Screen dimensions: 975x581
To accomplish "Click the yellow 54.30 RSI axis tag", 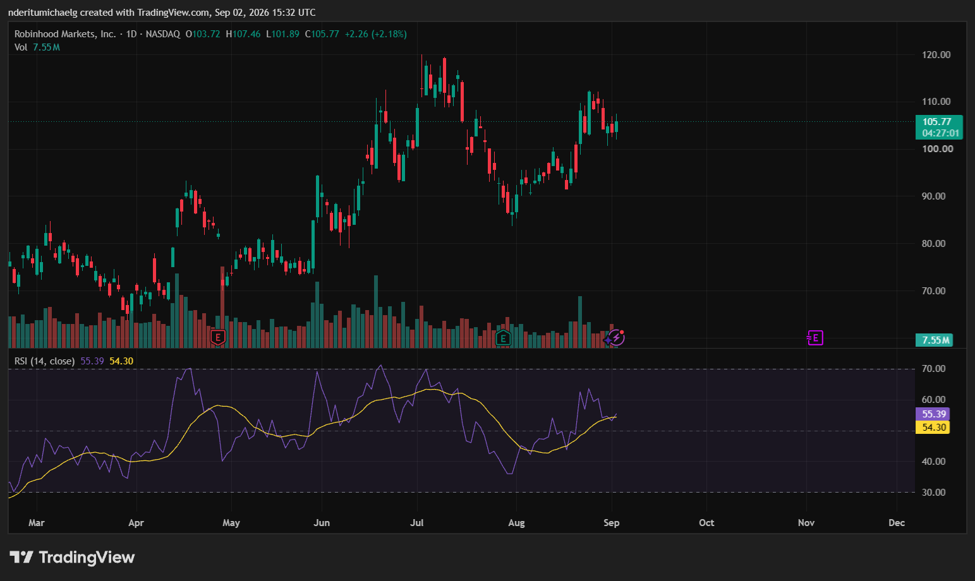I will (x=933, y=427).
